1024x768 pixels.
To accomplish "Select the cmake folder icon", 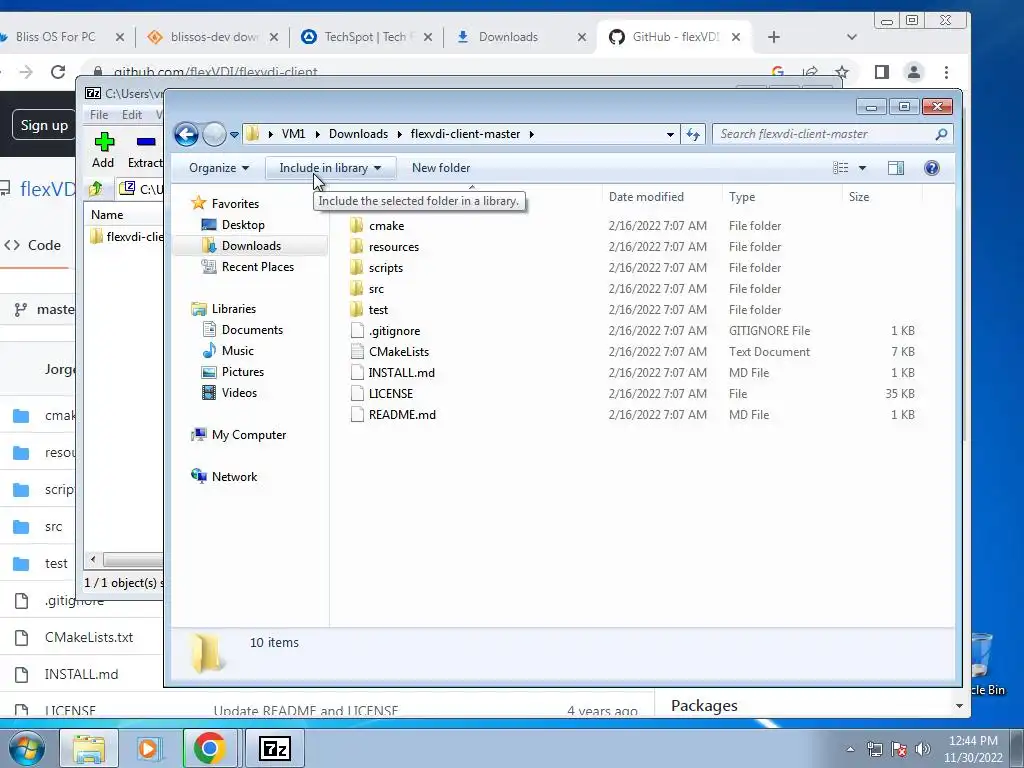I will click(357, 226).
